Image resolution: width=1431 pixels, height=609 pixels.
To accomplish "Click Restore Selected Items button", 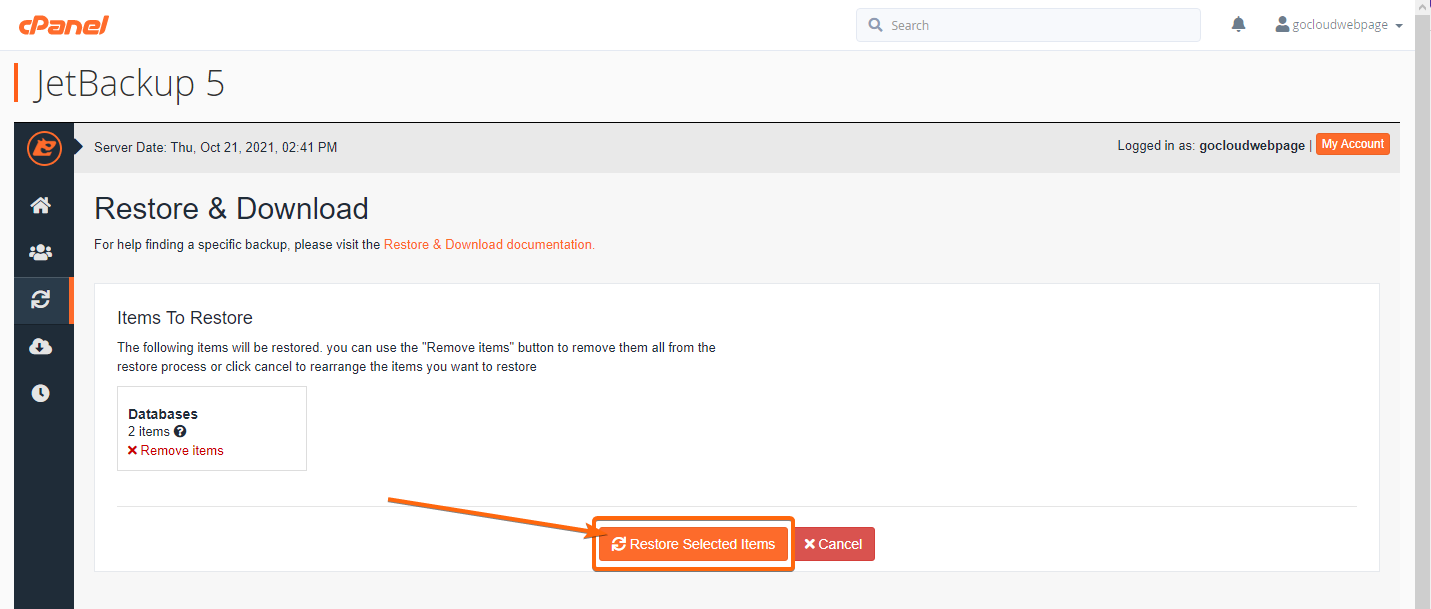I will tap(693, 544).
